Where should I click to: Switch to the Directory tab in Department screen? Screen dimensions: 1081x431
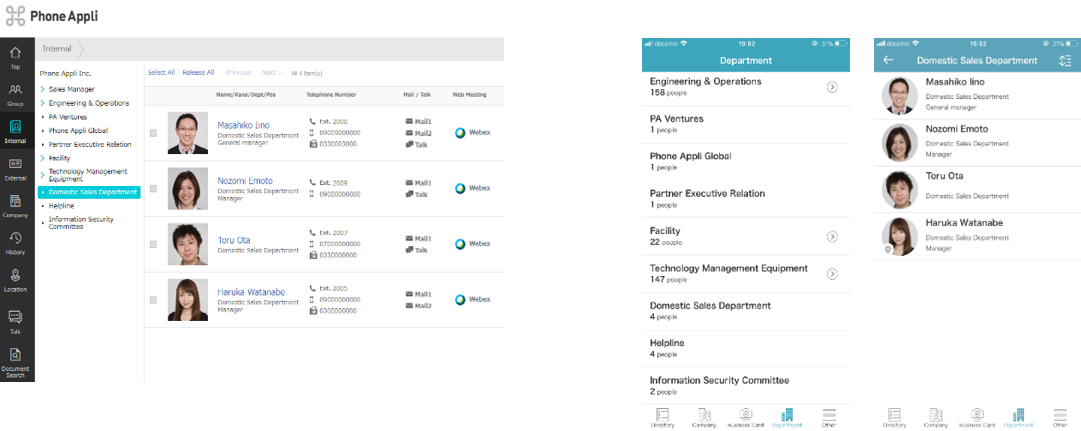click(663, 417)
